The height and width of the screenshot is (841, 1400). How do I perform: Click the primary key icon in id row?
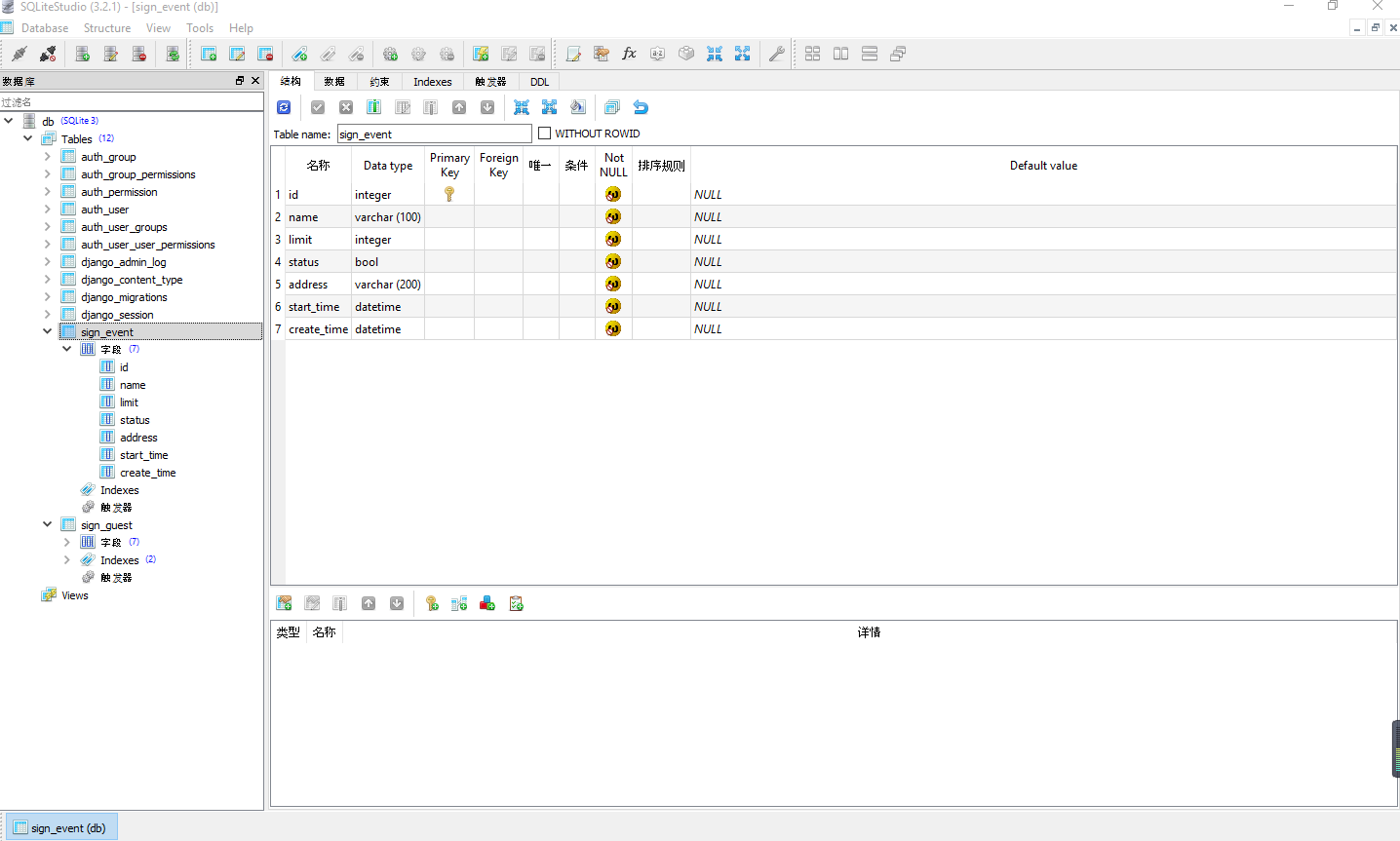[x=449, y=194]
